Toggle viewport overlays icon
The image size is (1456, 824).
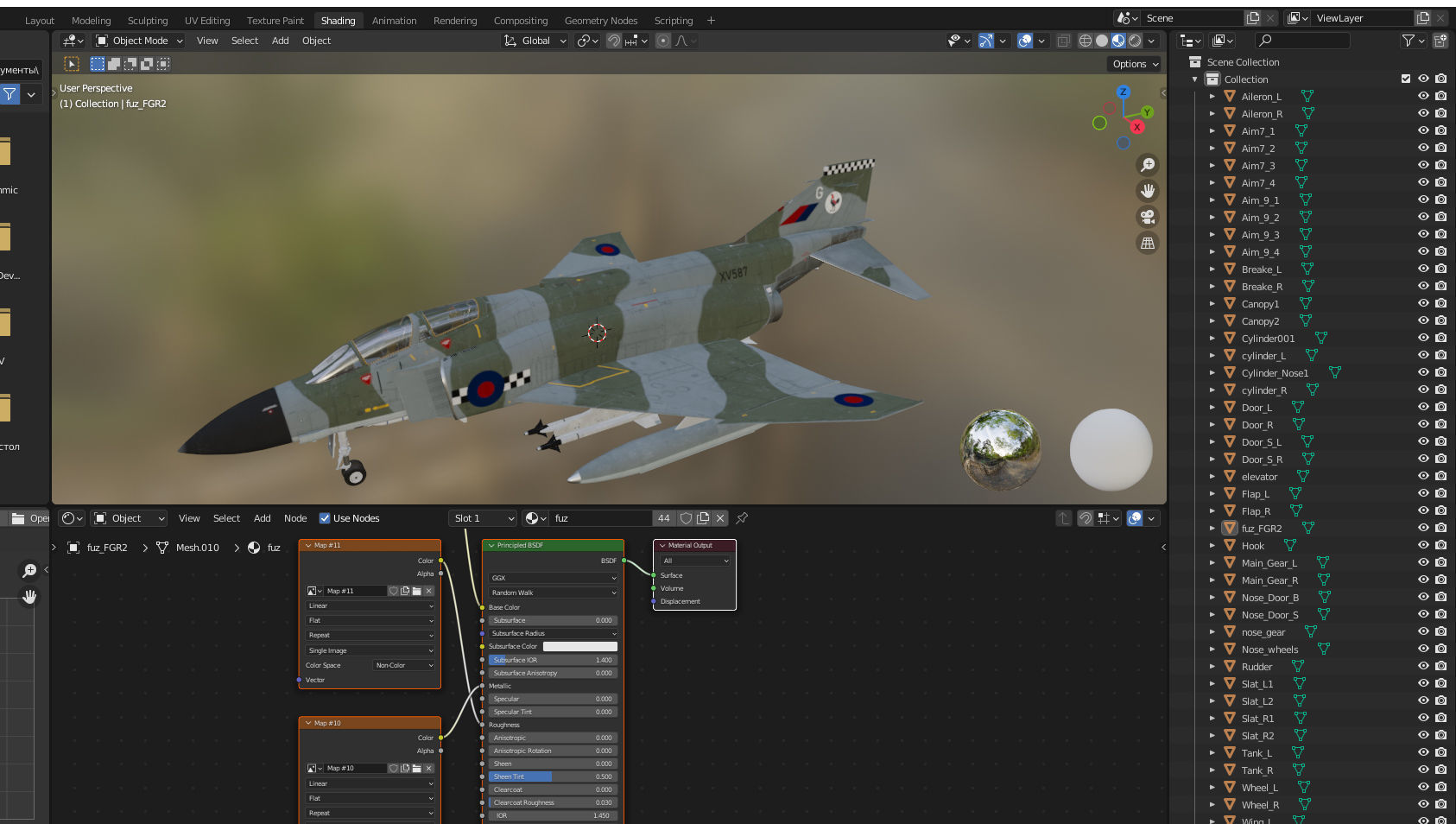point(1025,41)
